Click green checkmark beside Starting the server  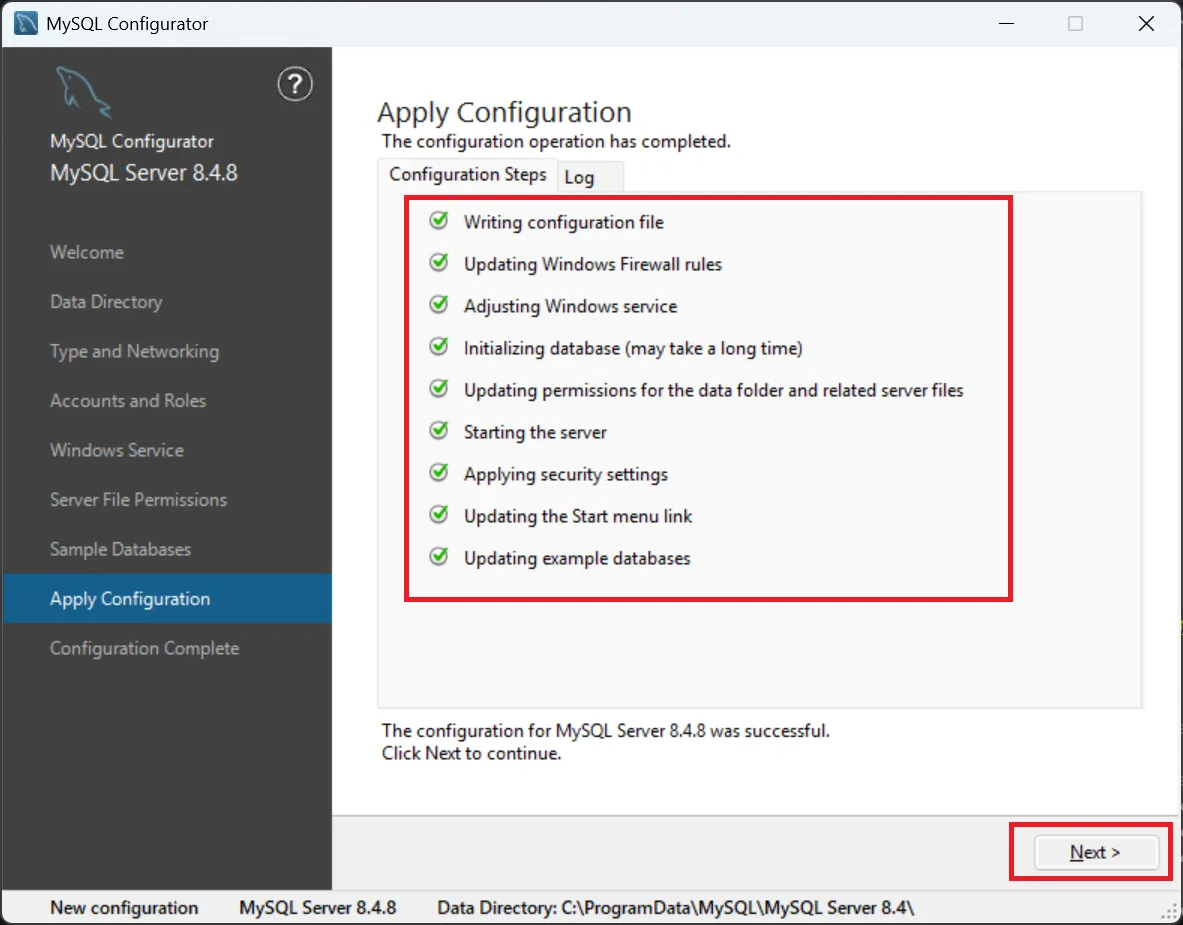coord(438,431)
